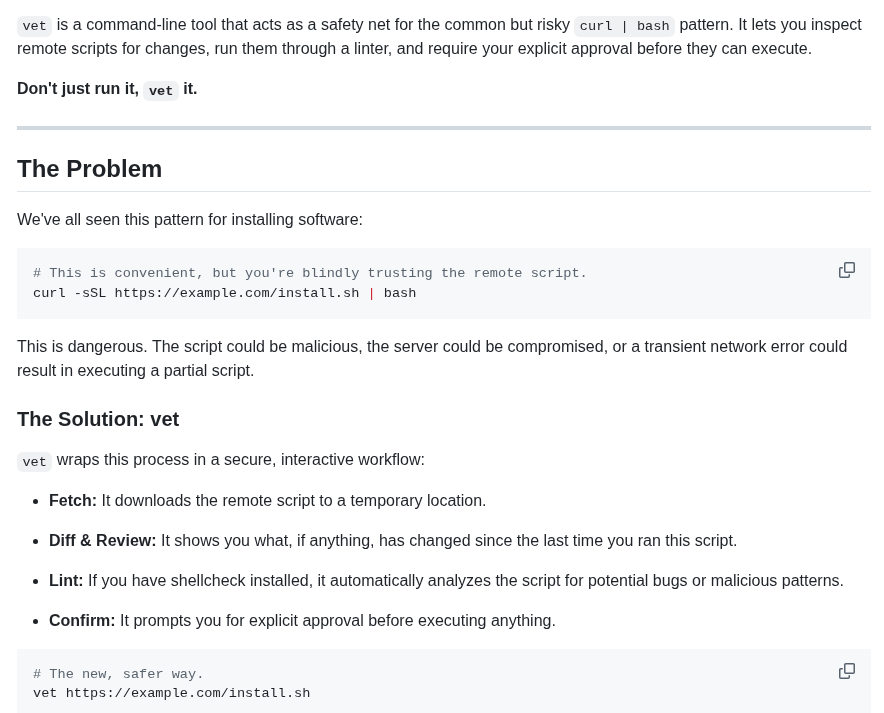
Task: Click the horizontal divider above The Problem
Action: 444,128
